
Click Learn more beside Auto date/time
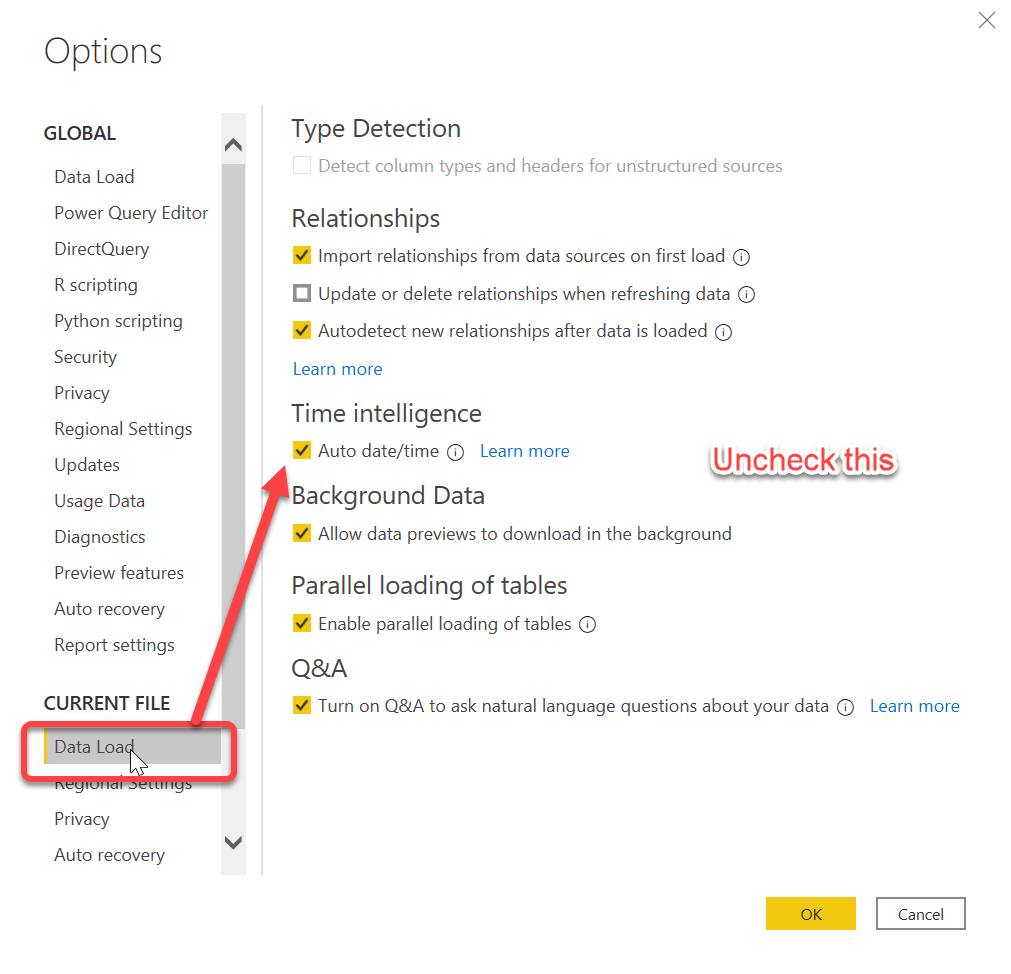click(x=525, y=451)
